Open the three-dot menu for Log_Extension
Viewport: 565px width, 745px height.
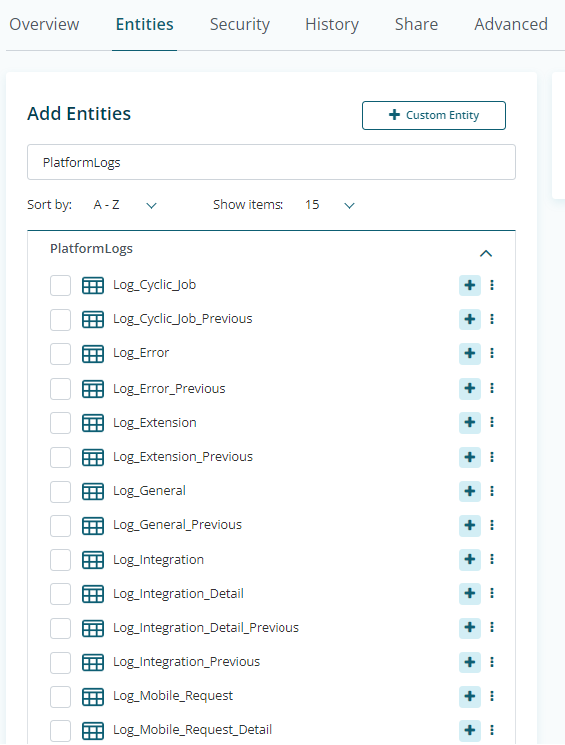coord(492,422)
